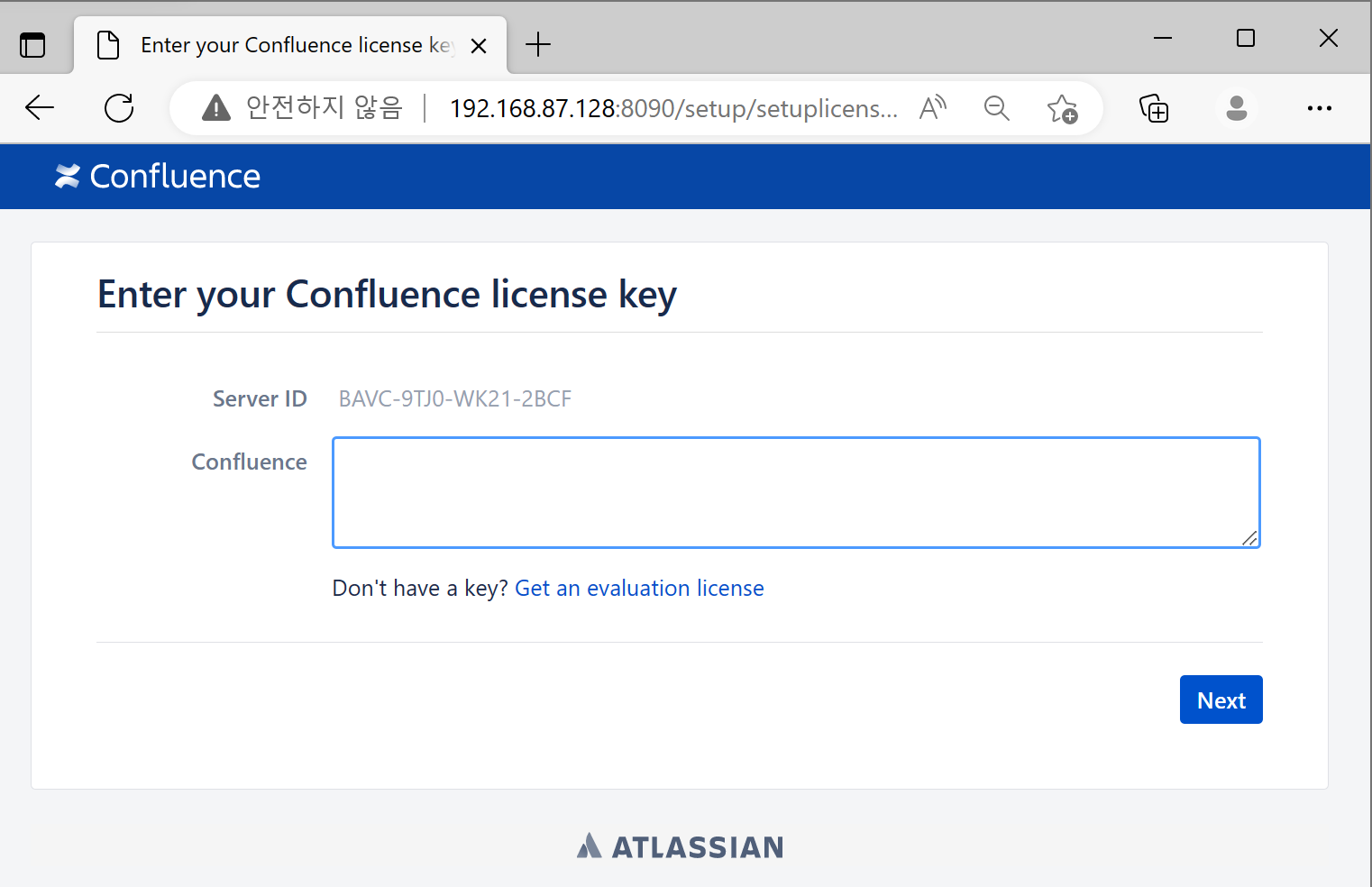This screenshot has width=1372, height=887.
Task: Click the Atlassian logo in footer
Action: [x=681, y=846]
